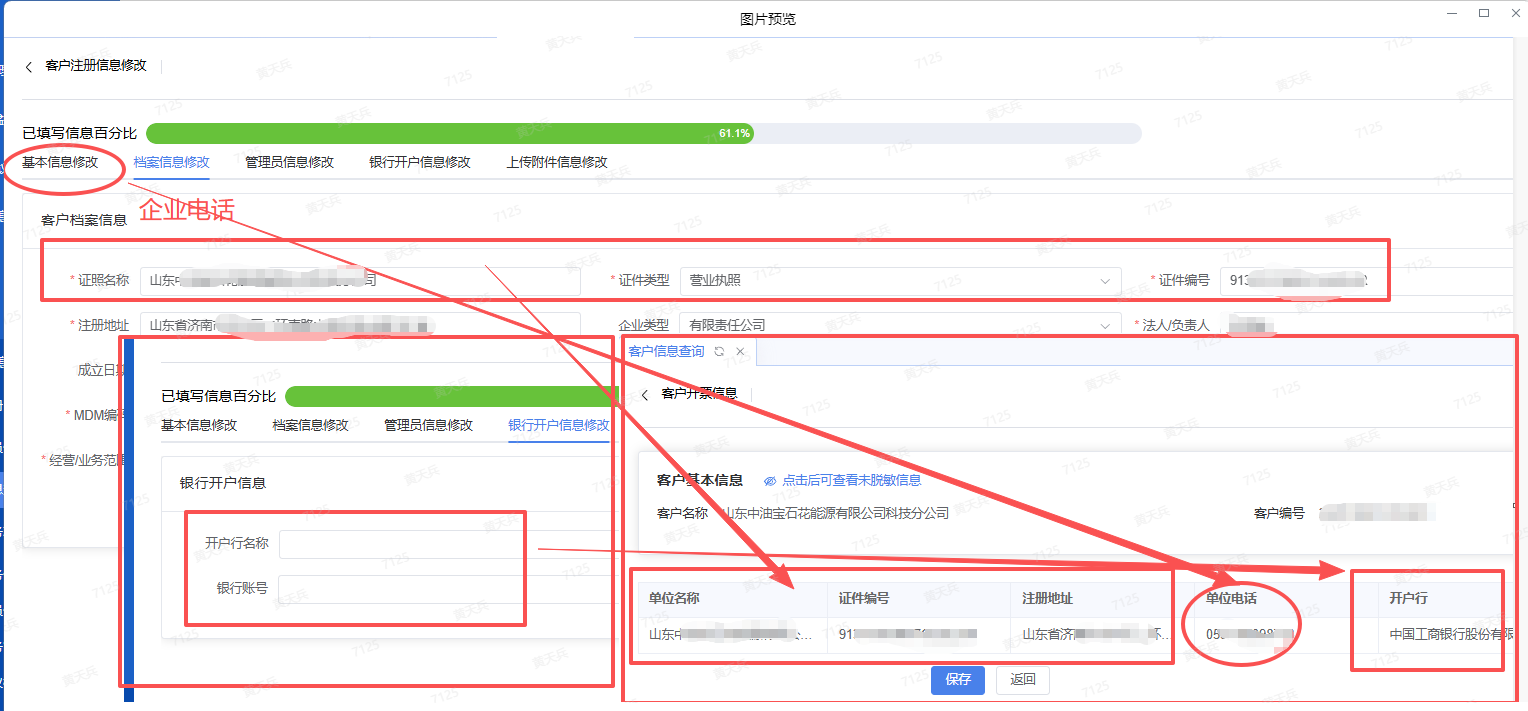Click the 61.1% green progress bar
1528x711 pixels.
[x=450, y=133]
